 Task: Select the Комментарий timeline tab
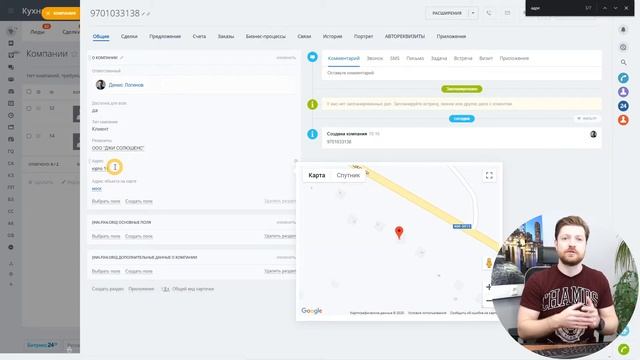(x=344, y=58)
